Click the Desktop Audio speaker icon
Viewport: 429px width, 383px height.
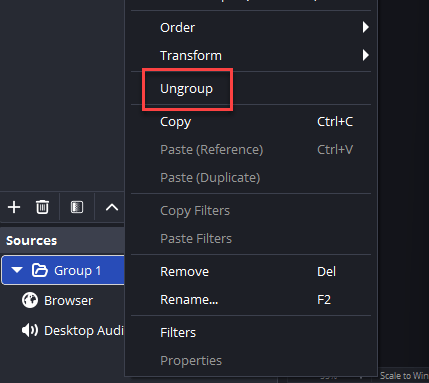click(x=30, y=330)
